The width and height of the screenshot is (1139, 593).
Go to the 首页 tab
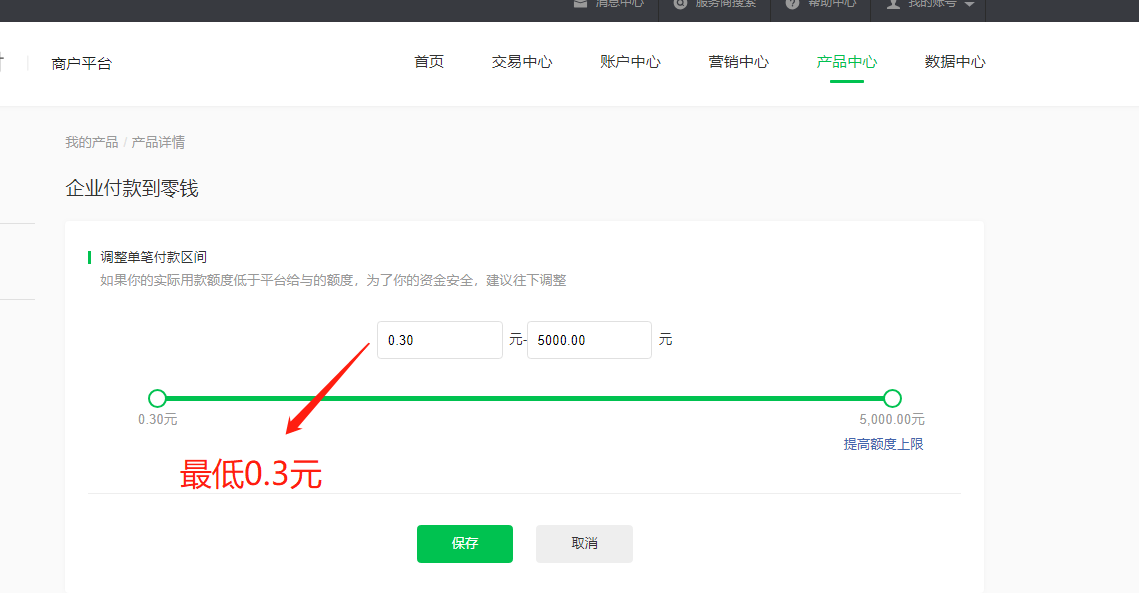point(429,62)
